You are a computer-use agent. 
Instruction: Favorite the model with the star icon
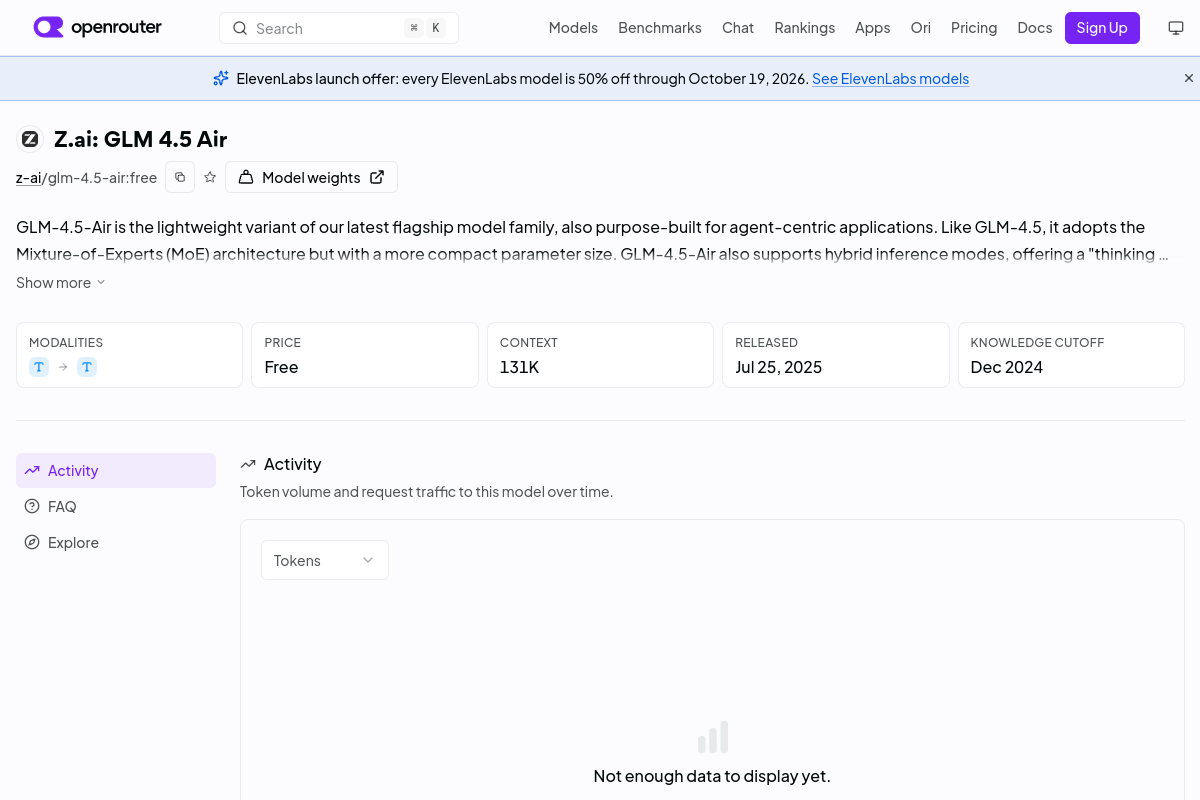click(x=210, y=177)
